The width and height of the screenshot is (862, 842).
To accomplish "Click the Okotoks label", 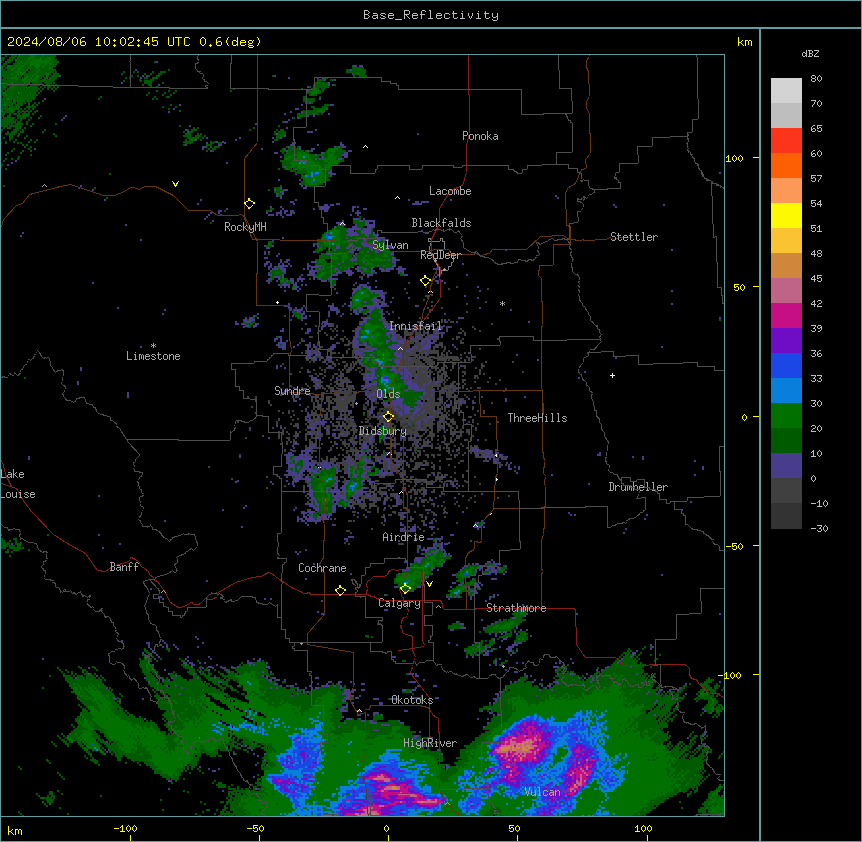I will pos(412,700).
